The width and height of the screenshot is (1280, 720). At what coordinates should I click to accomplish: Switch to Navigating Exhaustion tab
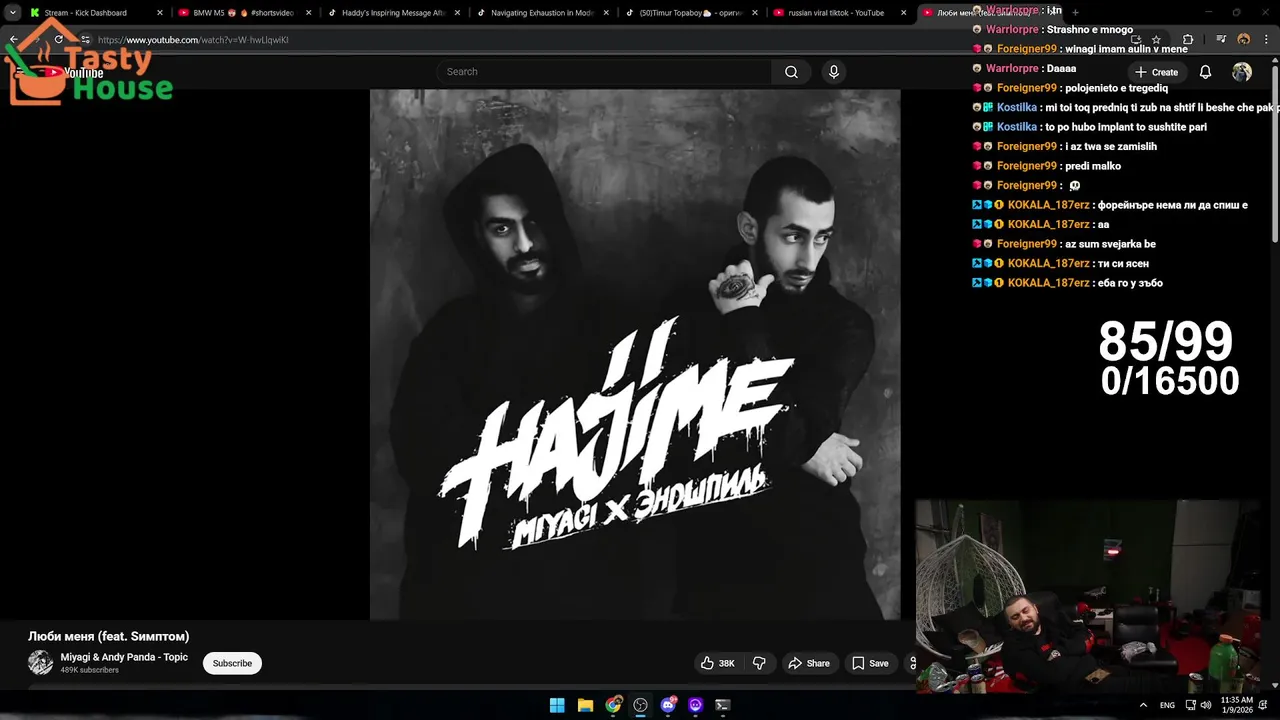[541, 13]
